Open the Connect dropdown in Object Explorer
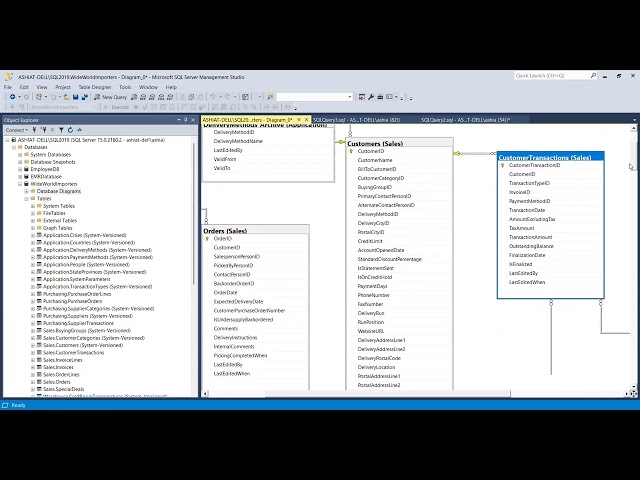Screen dimensions: 640x480 pos(16,130)
